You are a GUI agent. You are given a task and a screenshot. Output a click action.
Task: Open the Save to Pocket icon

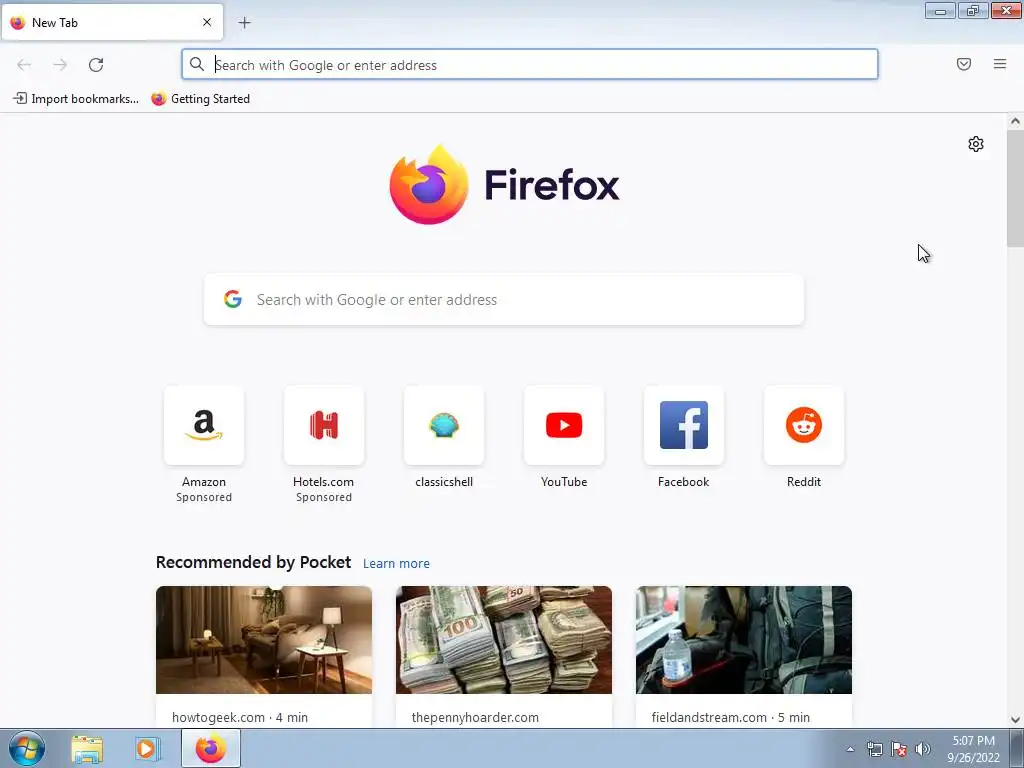(x=964, y=64)
